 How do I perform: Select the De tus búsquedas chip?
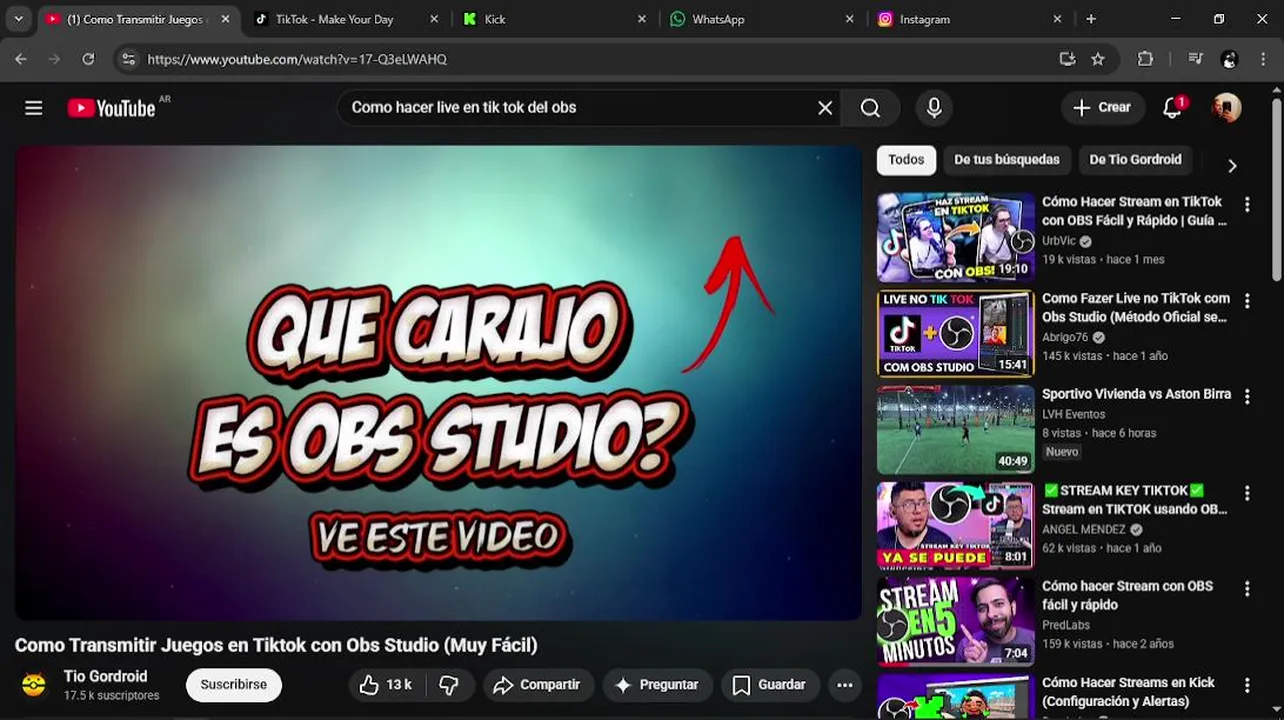1006,160
